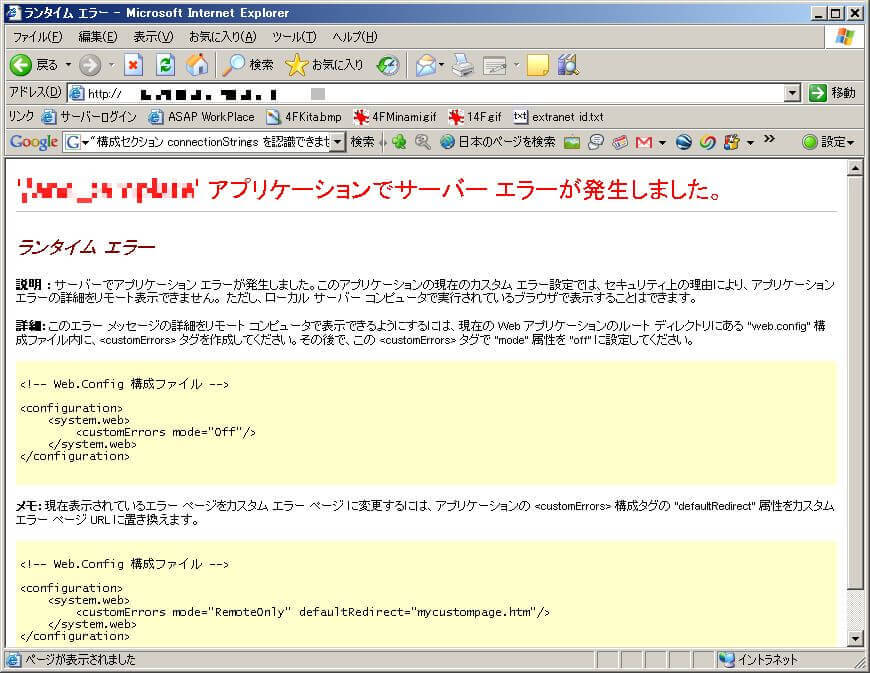
Task: Open Favorites (お気に入り) star button
Action: [x=325, y=65]
